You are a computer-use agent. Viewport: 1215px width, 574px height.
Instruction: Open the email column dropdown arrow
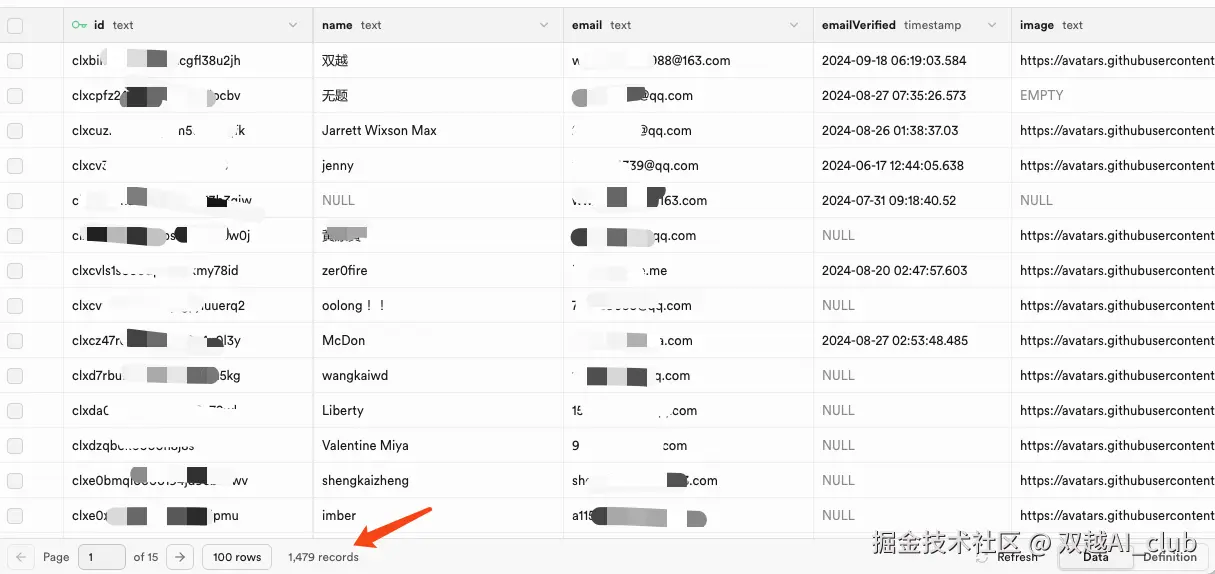click(x=793, y=25)
